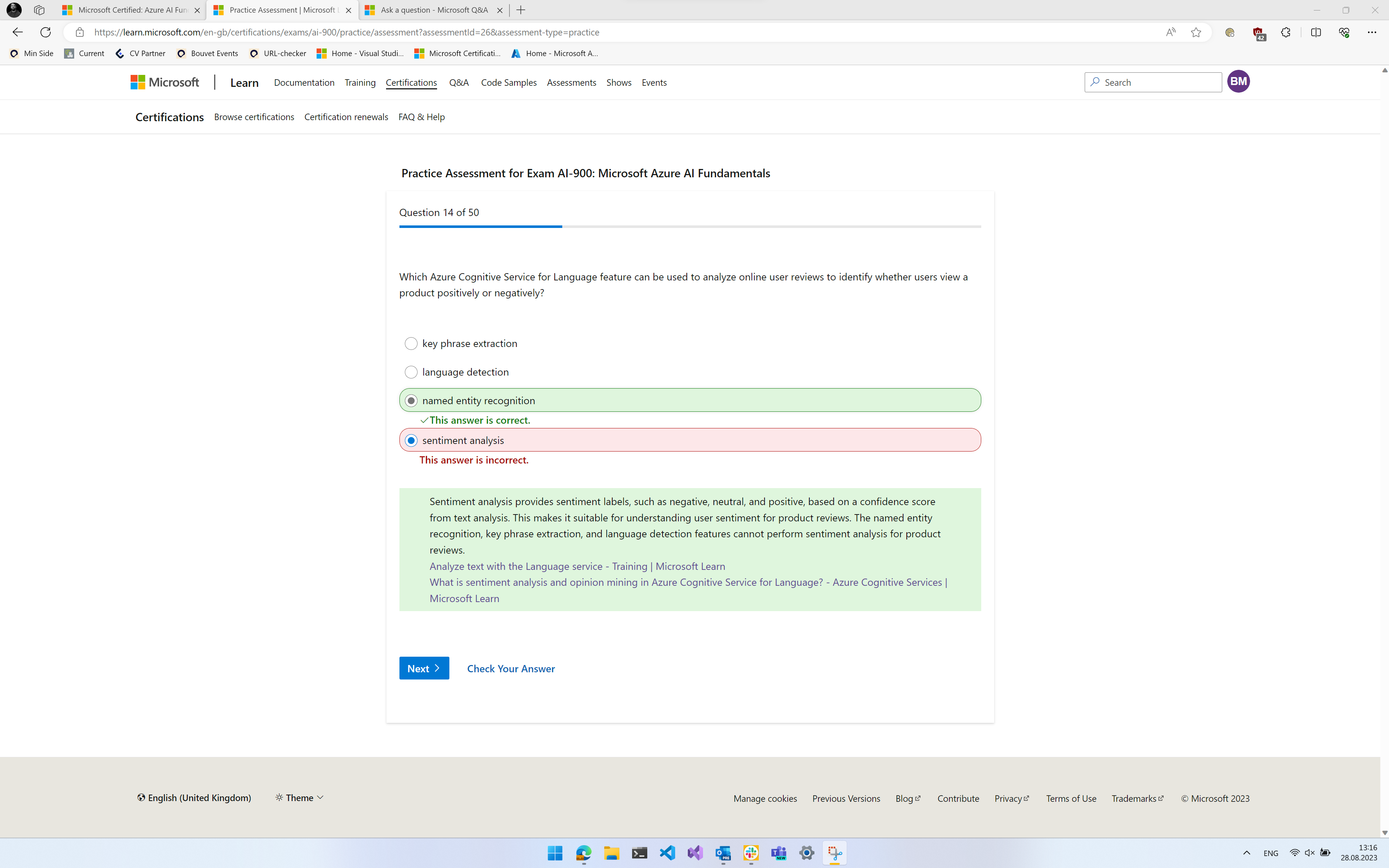Screen dimensions: 1389x868
Task: Open Snipping Tool from taskbar
Action: click(x=835, y=853)
